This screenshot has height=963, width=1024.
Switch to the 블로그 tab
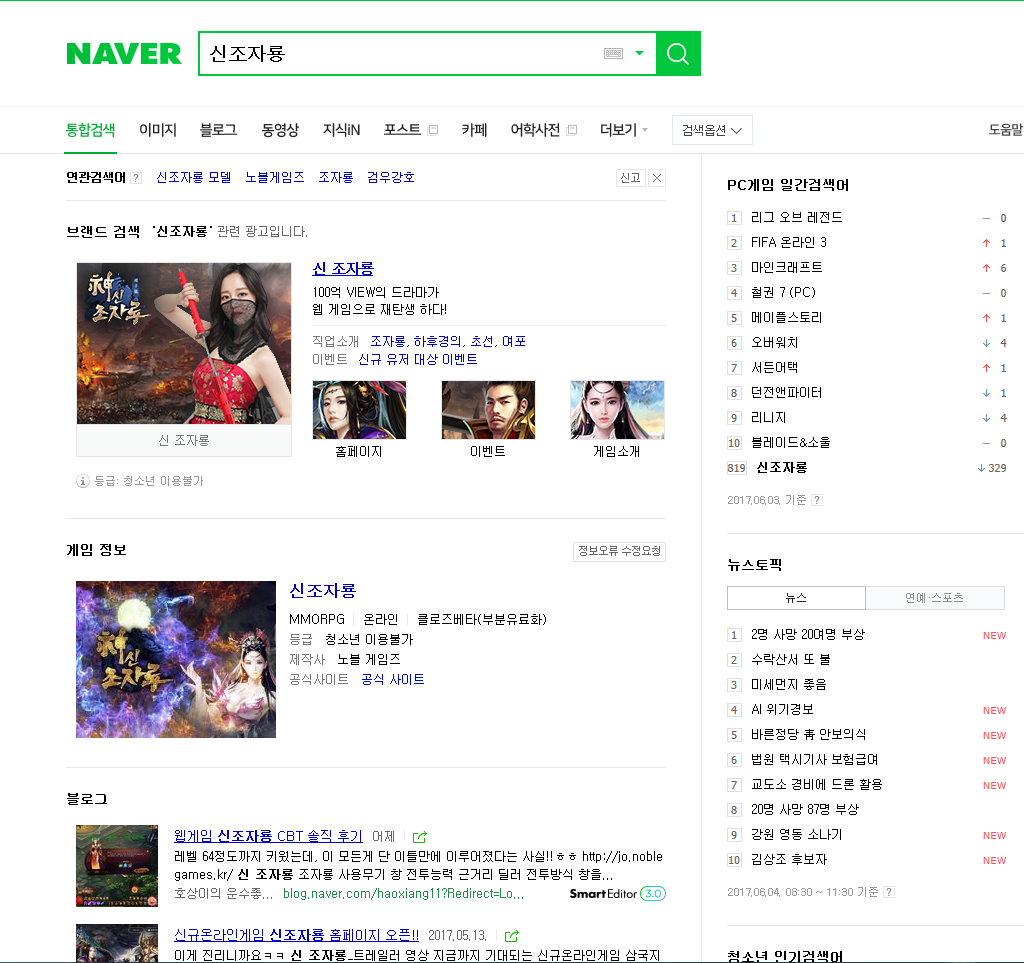tap(218, 130)
